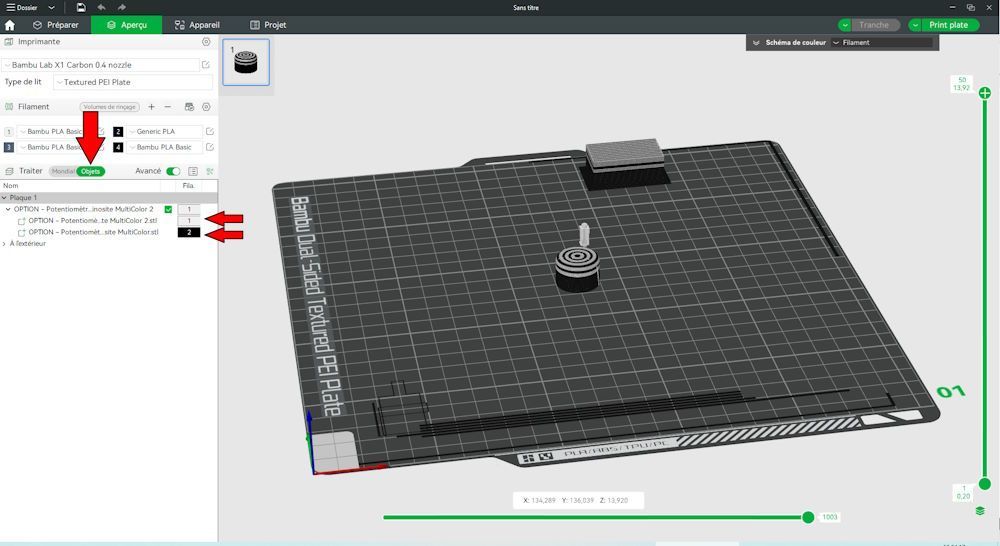Click the compare presets icon after Avancé
Image resolution: width=1000 pixels, height=546 pixels.
[210, 171]
